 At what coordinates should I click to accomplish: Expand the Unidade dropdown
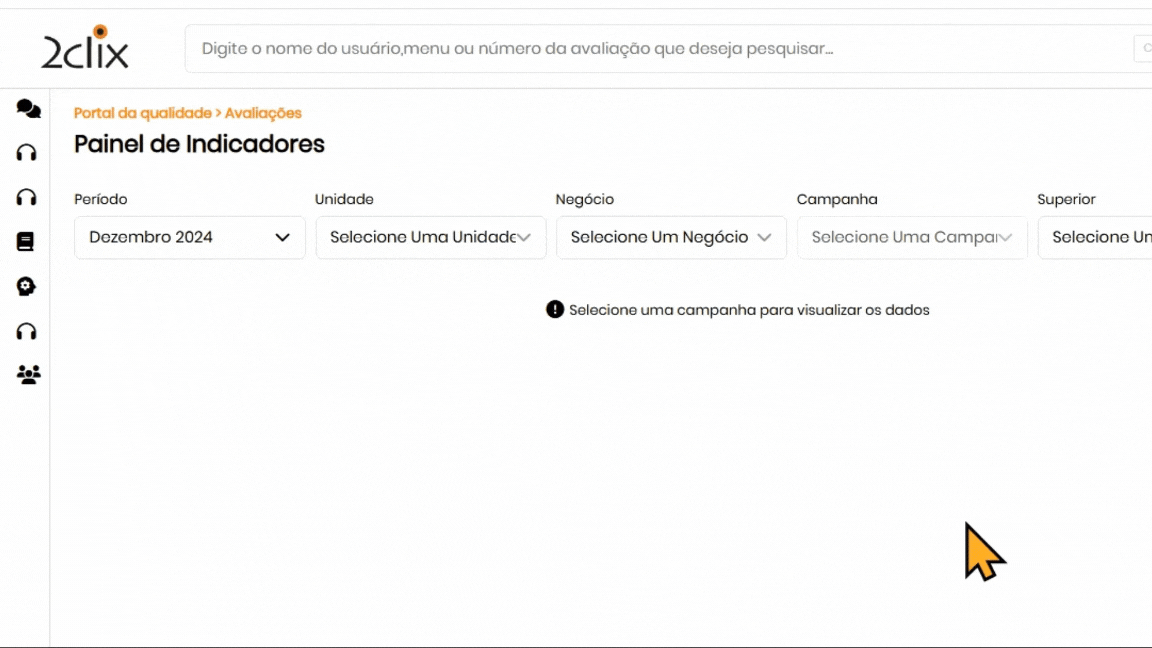pyautogui.click(x=430, y=238)
